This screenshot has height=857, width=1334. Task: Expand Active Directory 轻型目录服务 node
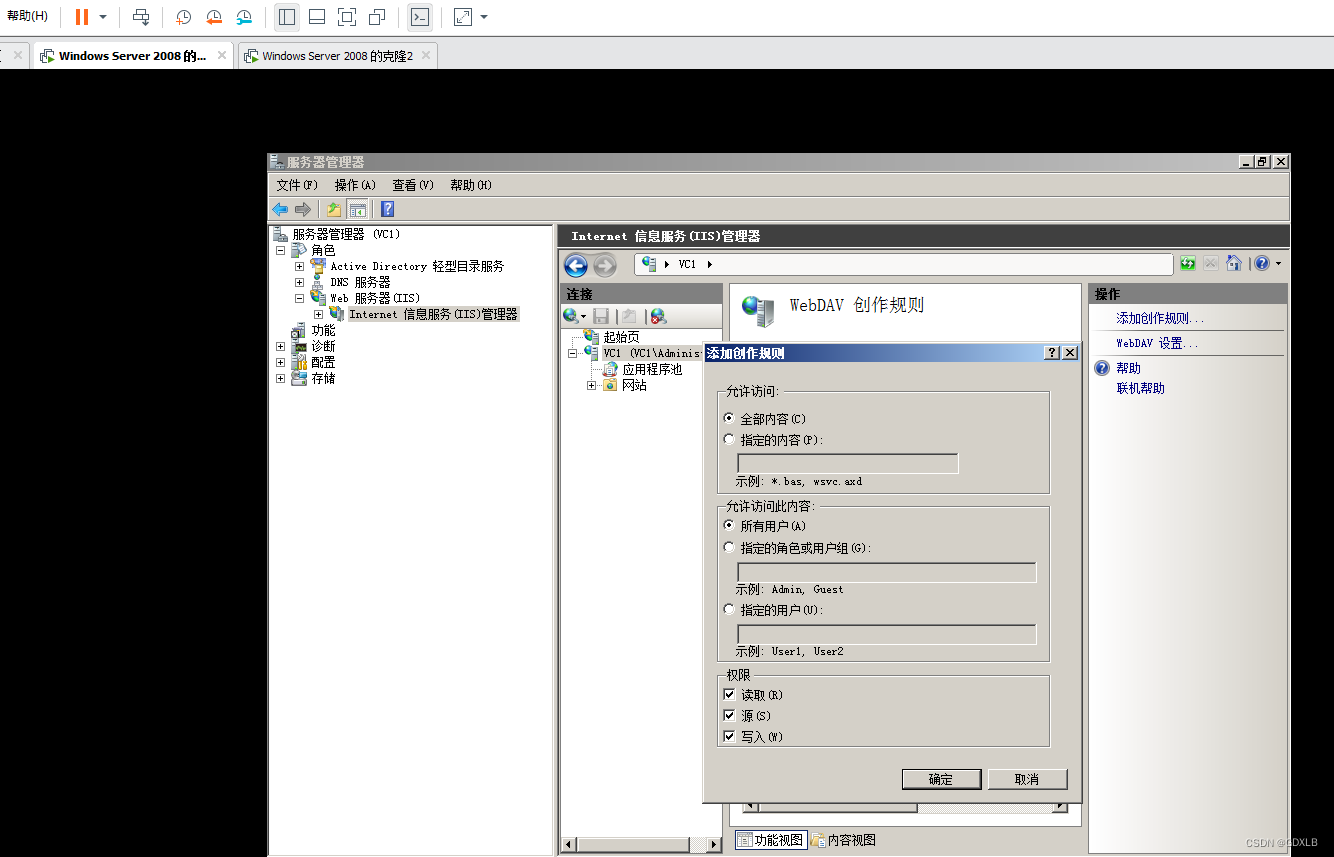click(299, 266)
